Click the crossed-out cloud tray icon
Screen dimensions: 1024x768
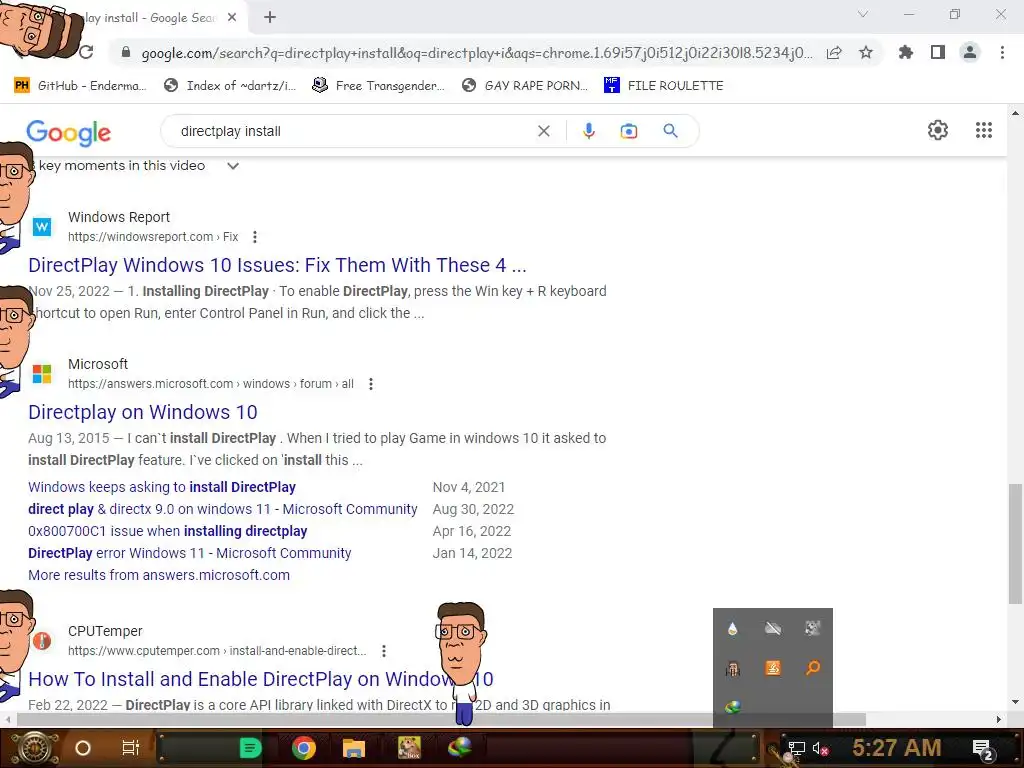point(773,628)
